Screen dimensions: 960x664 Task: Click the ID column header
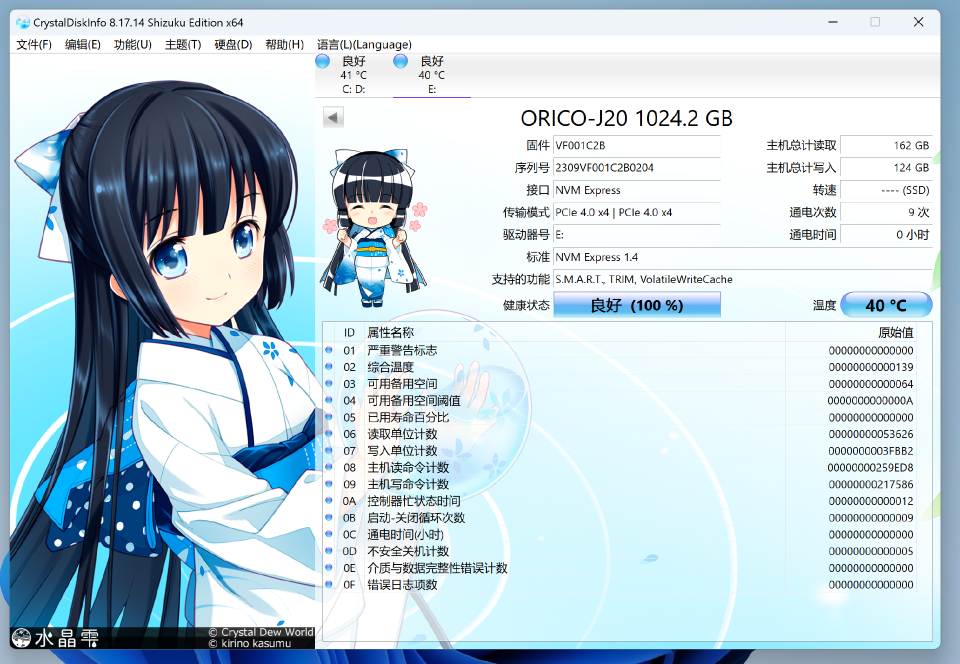[x=349, y=332]
